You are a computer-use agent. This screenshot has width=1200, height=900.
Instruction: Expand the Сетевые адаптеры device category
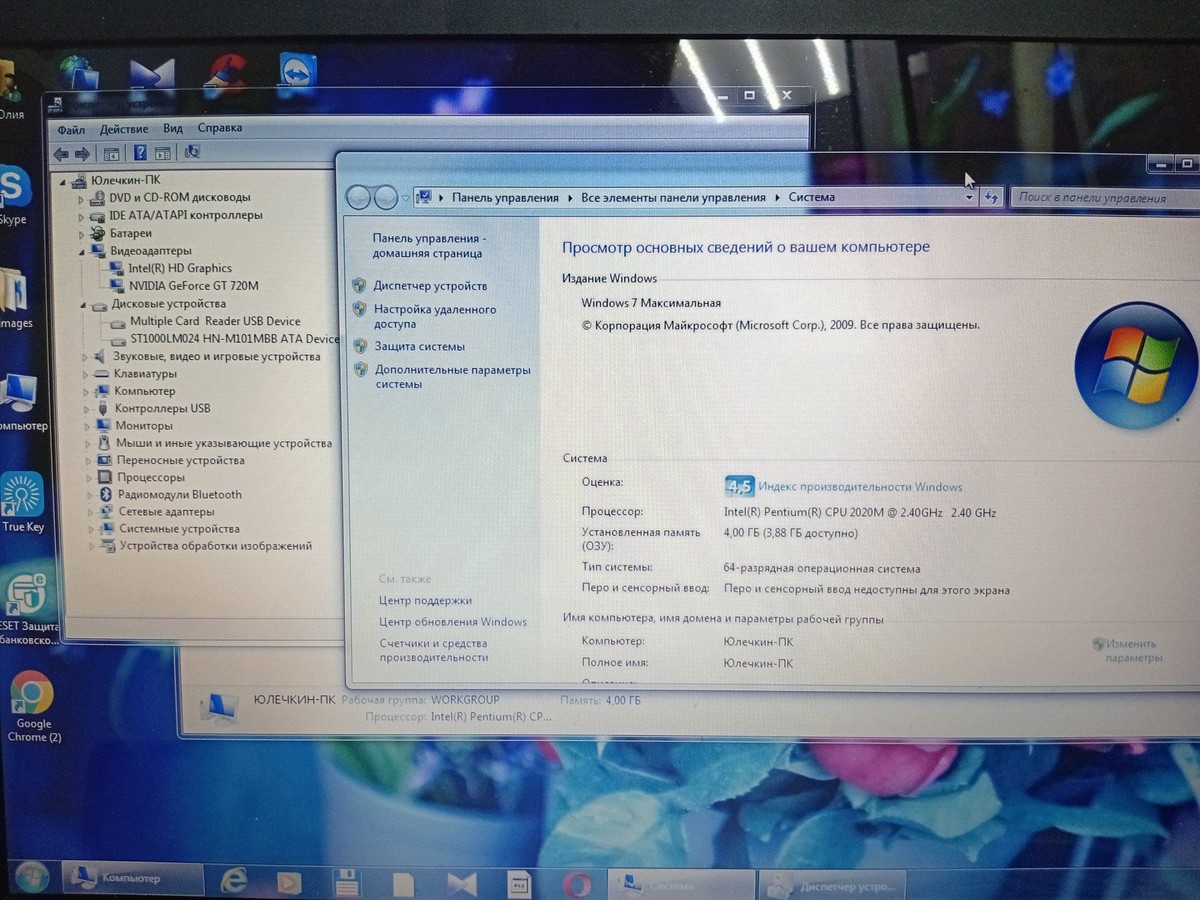point(90,512)
